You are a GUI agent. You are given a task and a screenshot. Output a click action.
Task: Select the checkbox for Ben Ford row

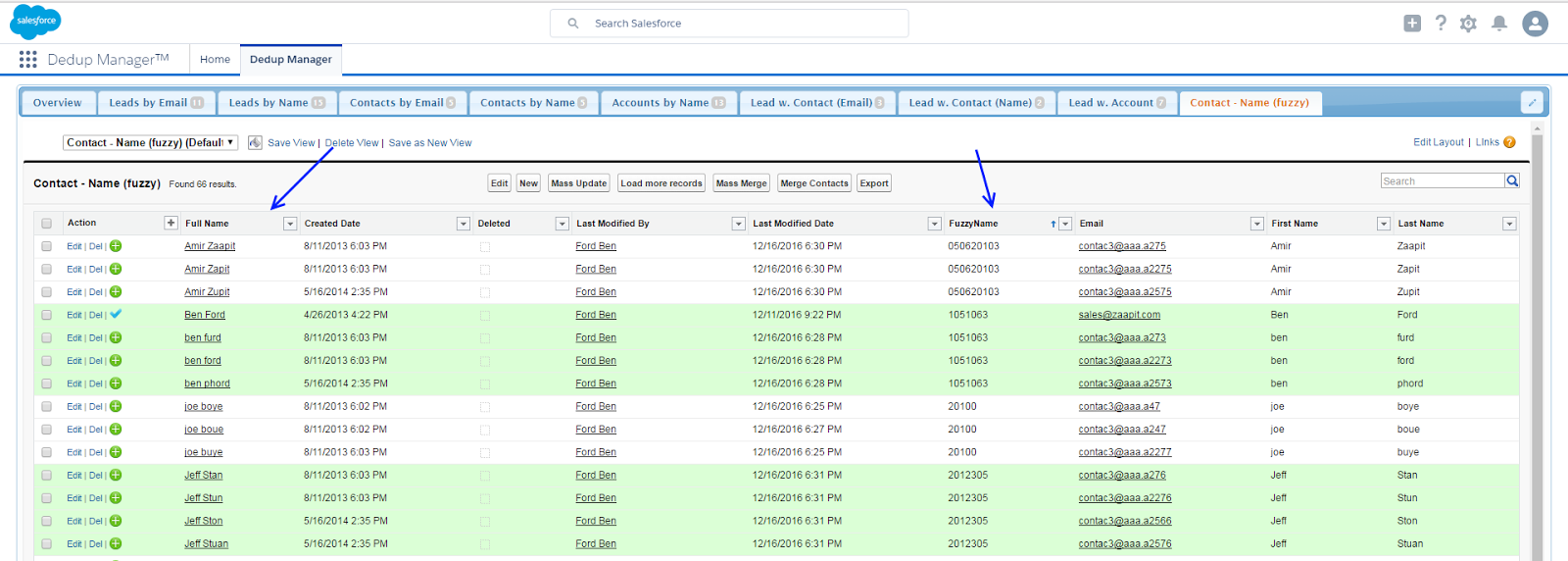pos(46,315)
